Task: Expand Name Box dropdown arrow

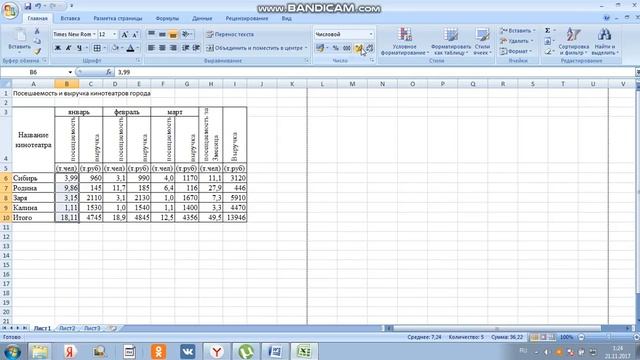Action: (x=70, y=72)
